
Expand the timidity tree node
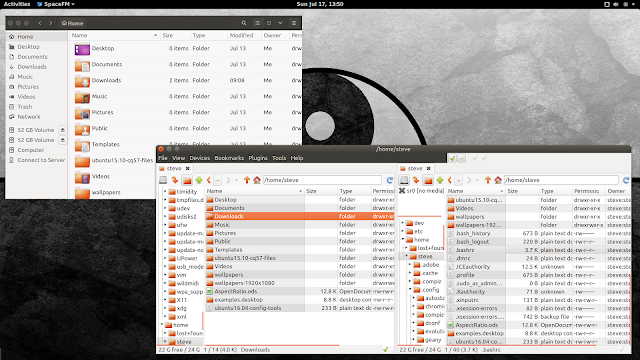(165, 191)
